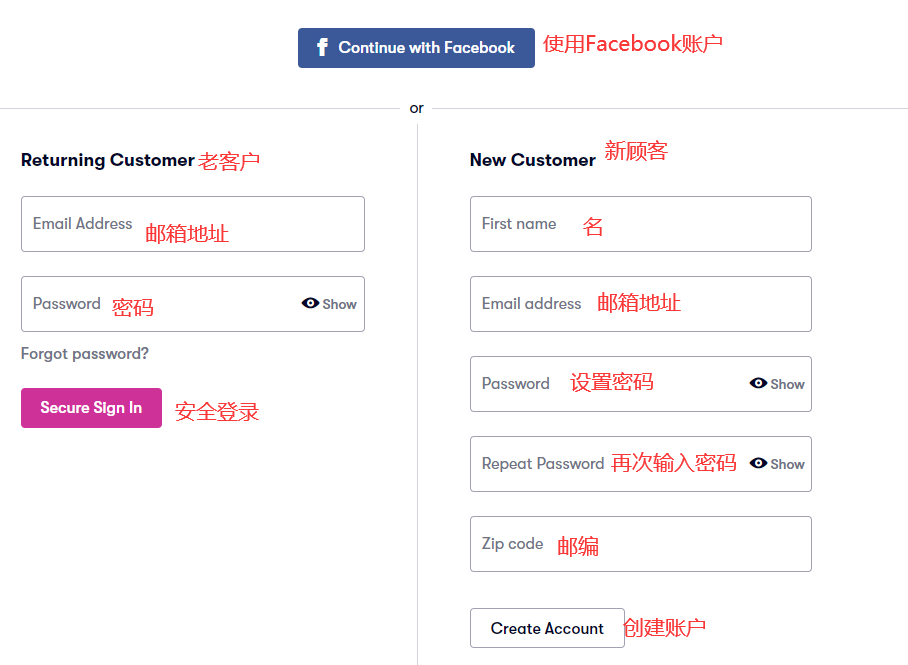Focus the Zip code input field
908x665 pixels.
[640, 544]
